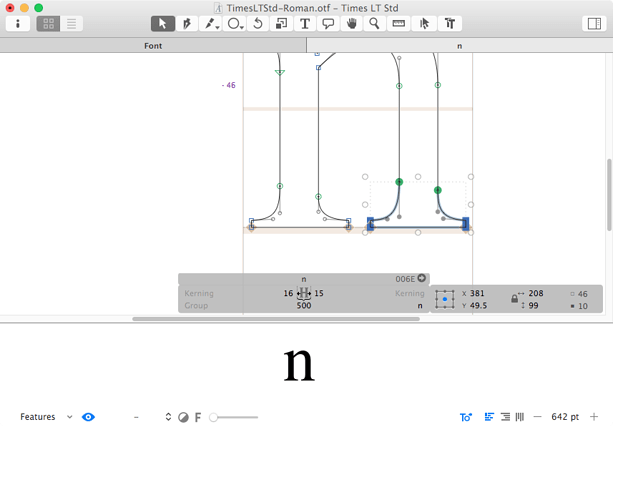The image size is (623, 500).
Task: Choose the Text tool
Action: [x=304, y=23]
